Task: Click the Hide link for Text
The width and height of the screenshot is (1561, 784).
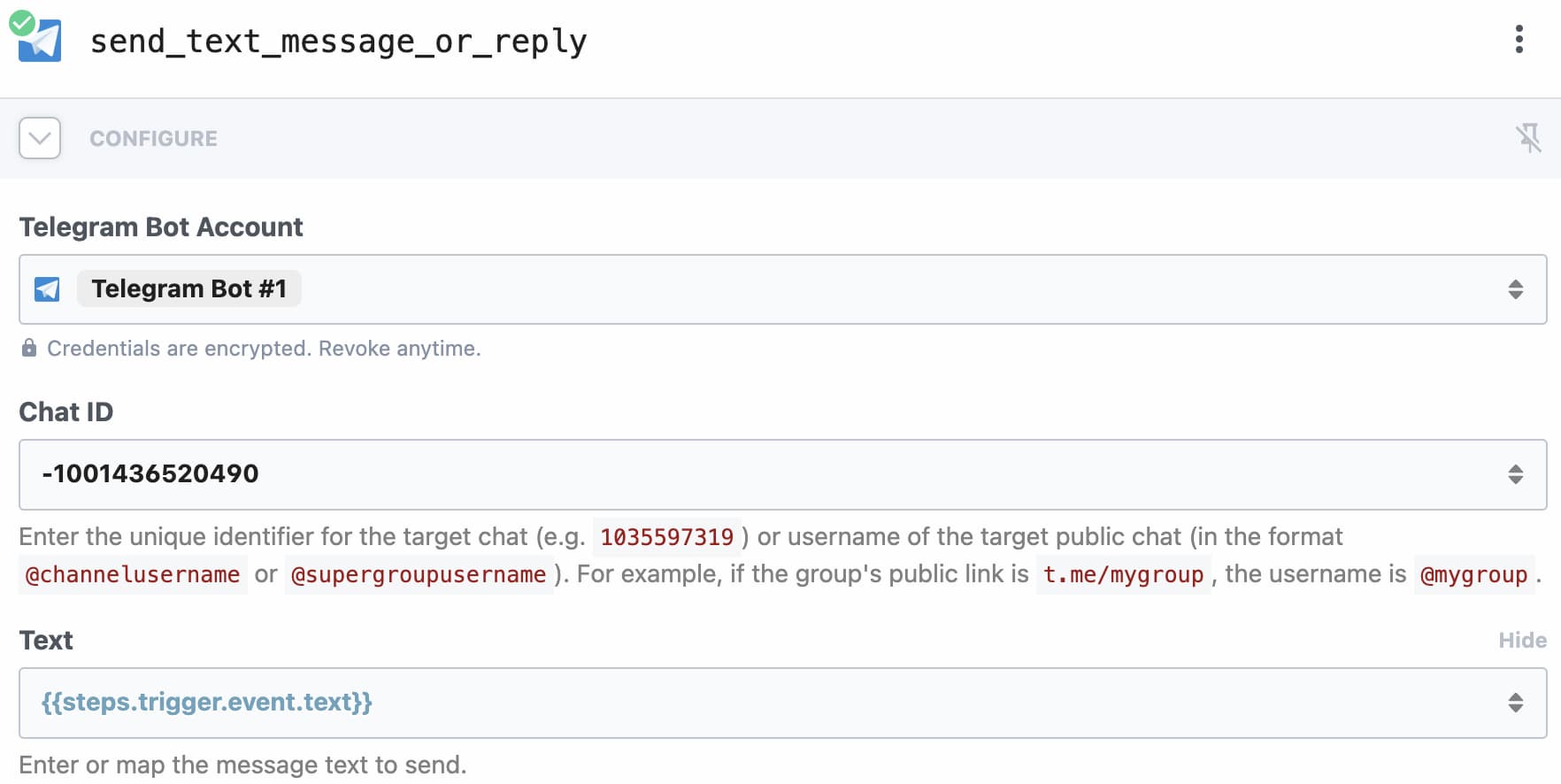Action: point(1522,640)
